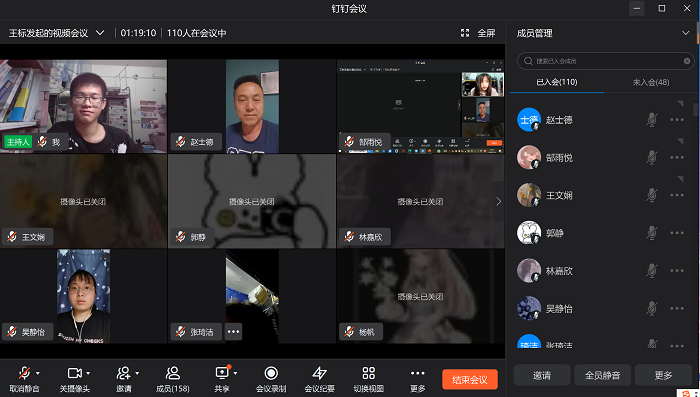Toggle mute microphone for 赵士德 in list
Image resolution: width=700 pixels, height=397 pixels.
click(x=652, y=120)
